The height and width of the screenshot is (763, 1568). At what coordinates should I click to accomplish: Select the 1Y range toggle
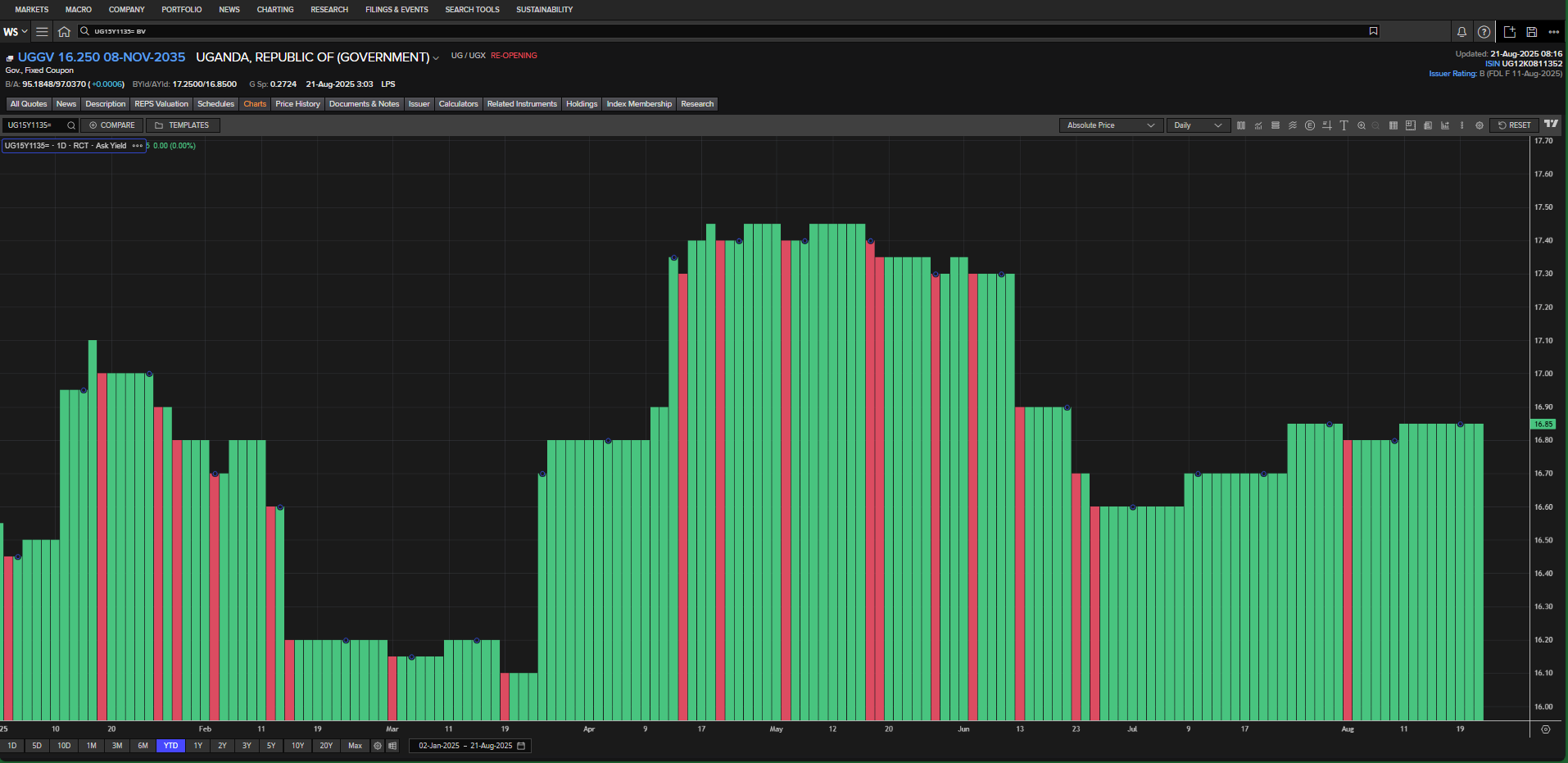tap(197, 746)
